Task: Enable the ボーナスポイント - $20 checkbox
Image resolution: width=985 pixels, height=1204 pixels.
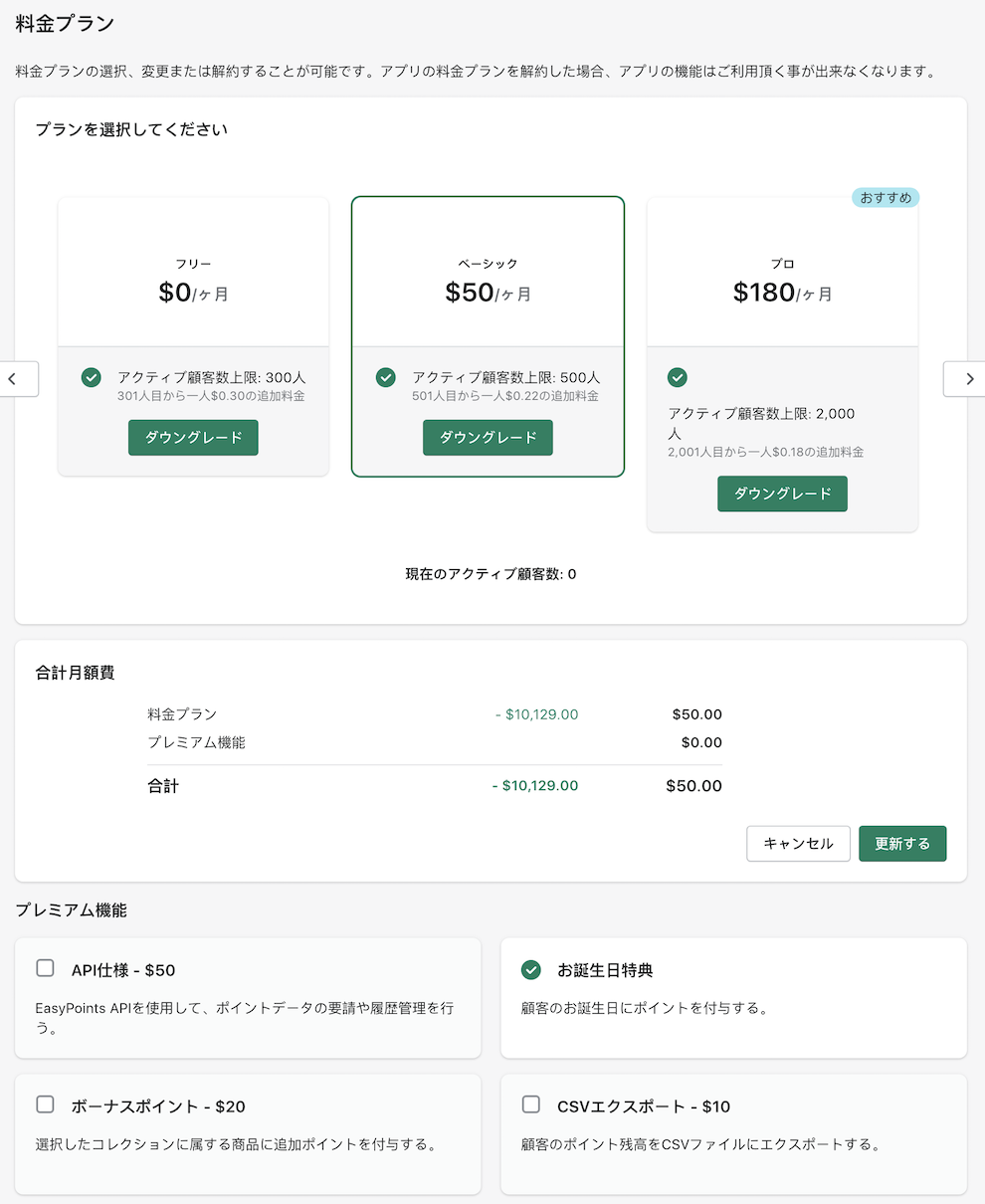Action: click(44, 1104)
